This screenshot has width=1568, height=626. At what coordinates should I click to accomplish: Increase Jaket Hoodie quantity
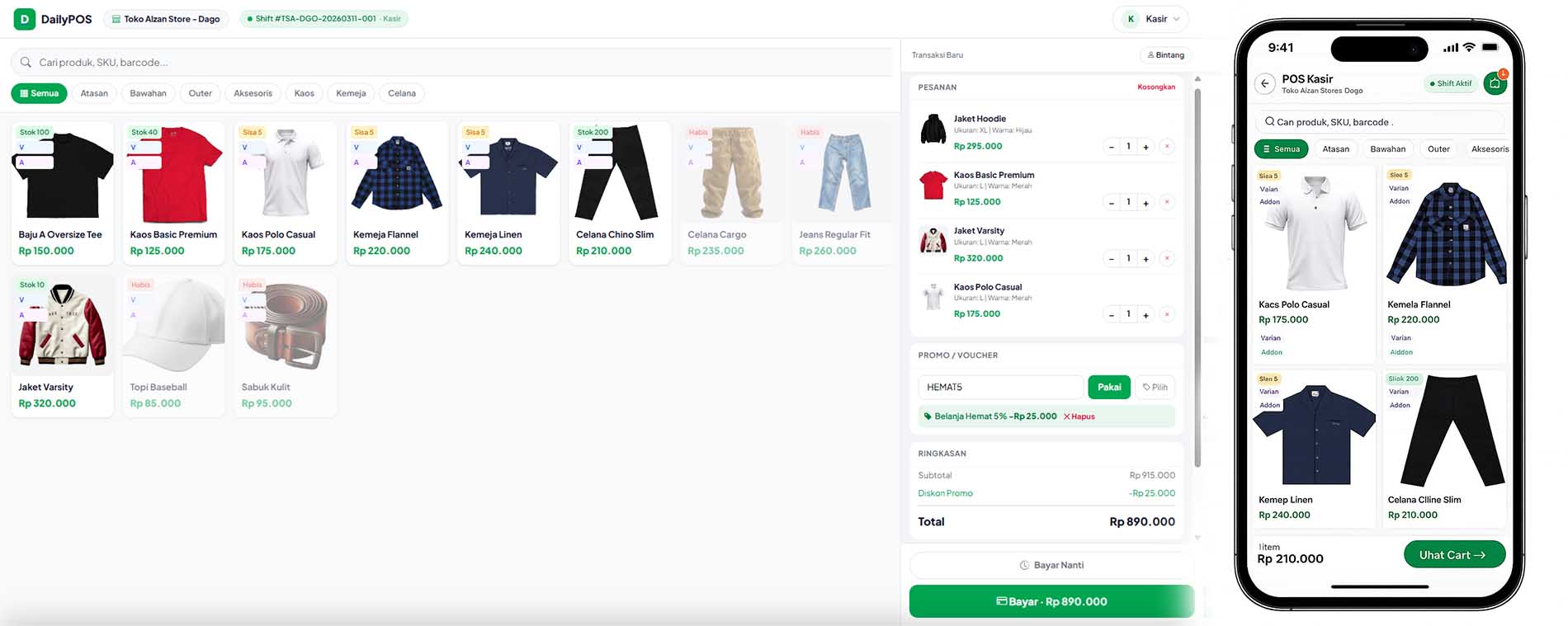(1145, 147)
